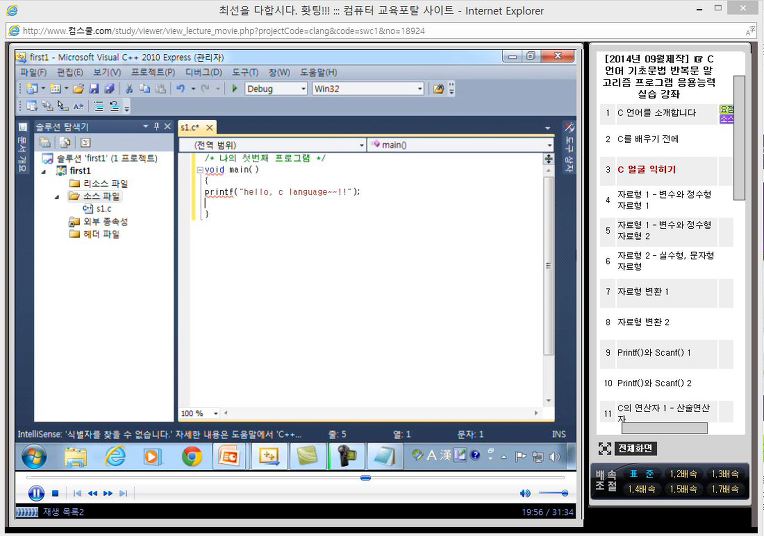This screenshot has height=536, width=764.
Task: Click the Display word completion A icon
Action: point(78,106)
